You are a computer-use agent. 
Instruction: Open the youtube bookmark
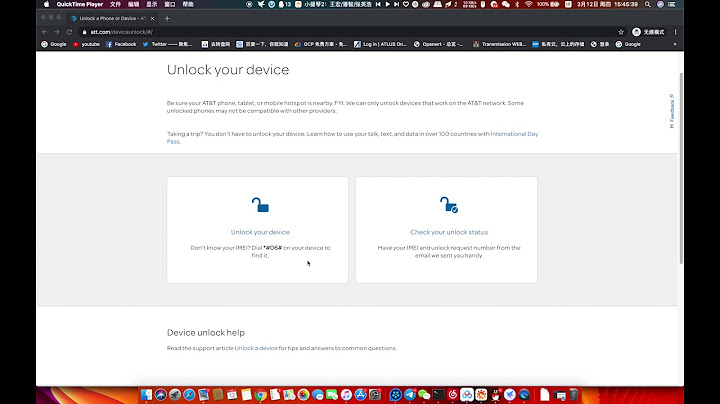click(86, 45)
